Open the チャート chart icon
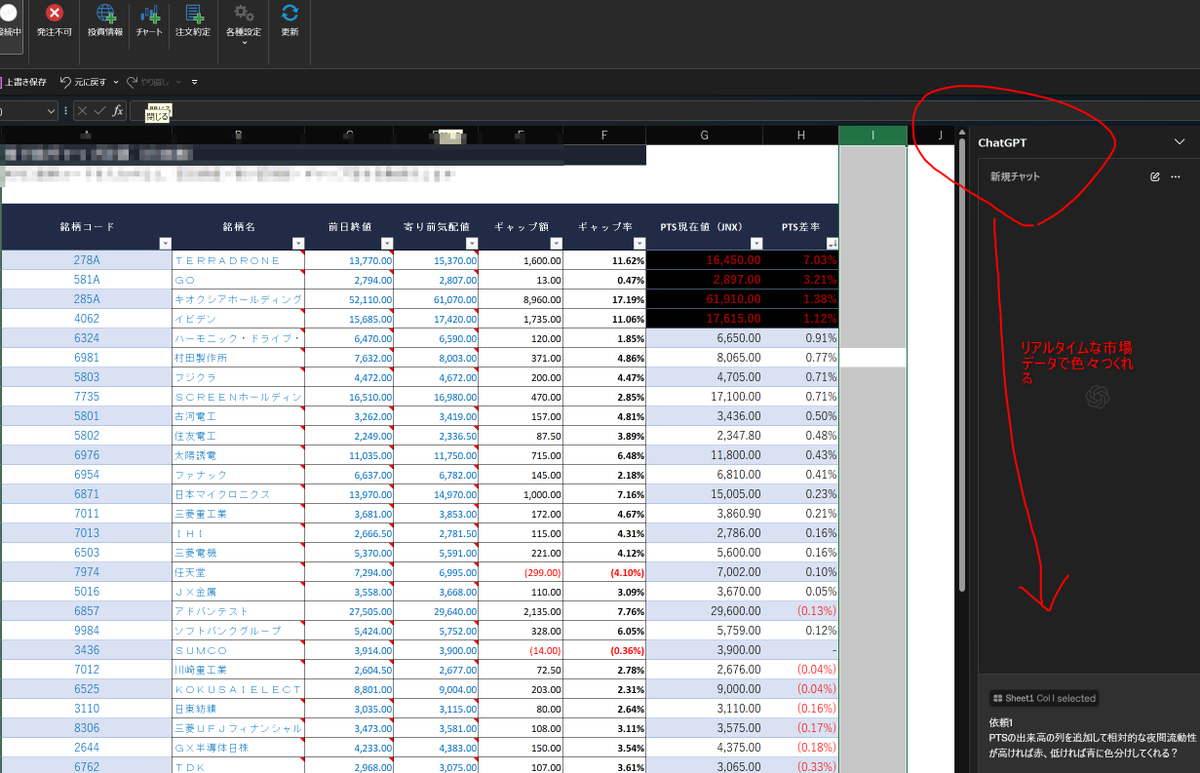1200x773 pixels. (x=149, y=13)
